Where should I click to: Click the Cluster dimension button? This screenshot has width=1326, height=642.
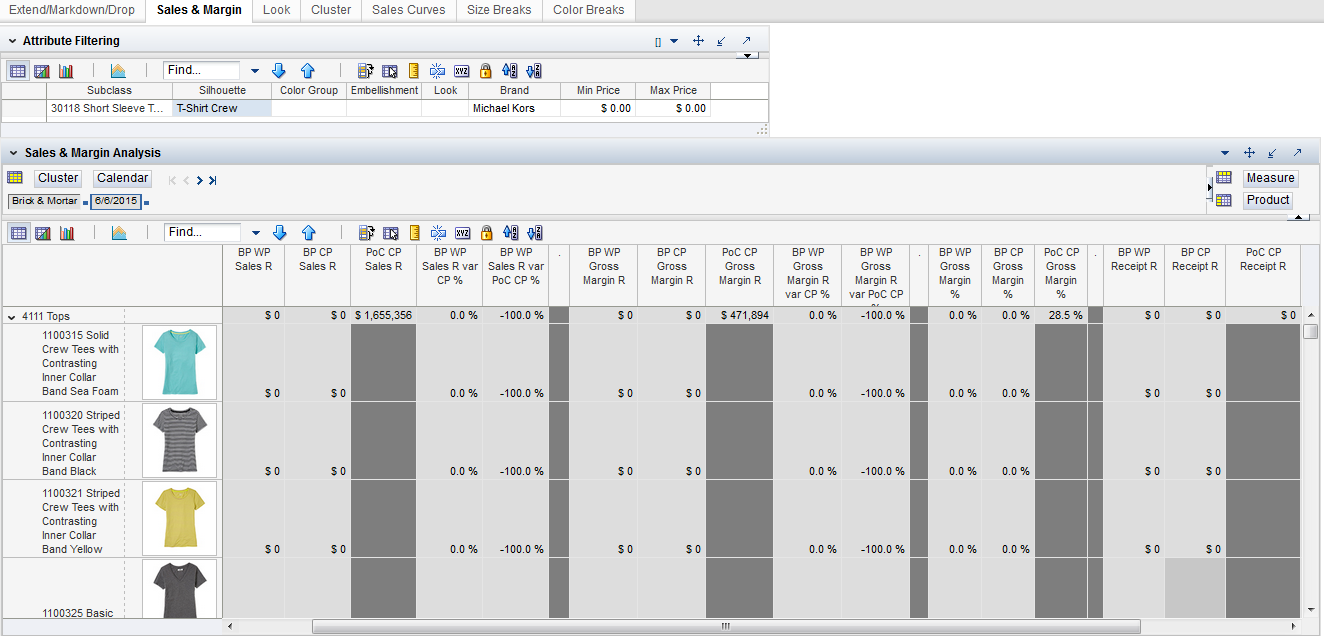[58, 178]
